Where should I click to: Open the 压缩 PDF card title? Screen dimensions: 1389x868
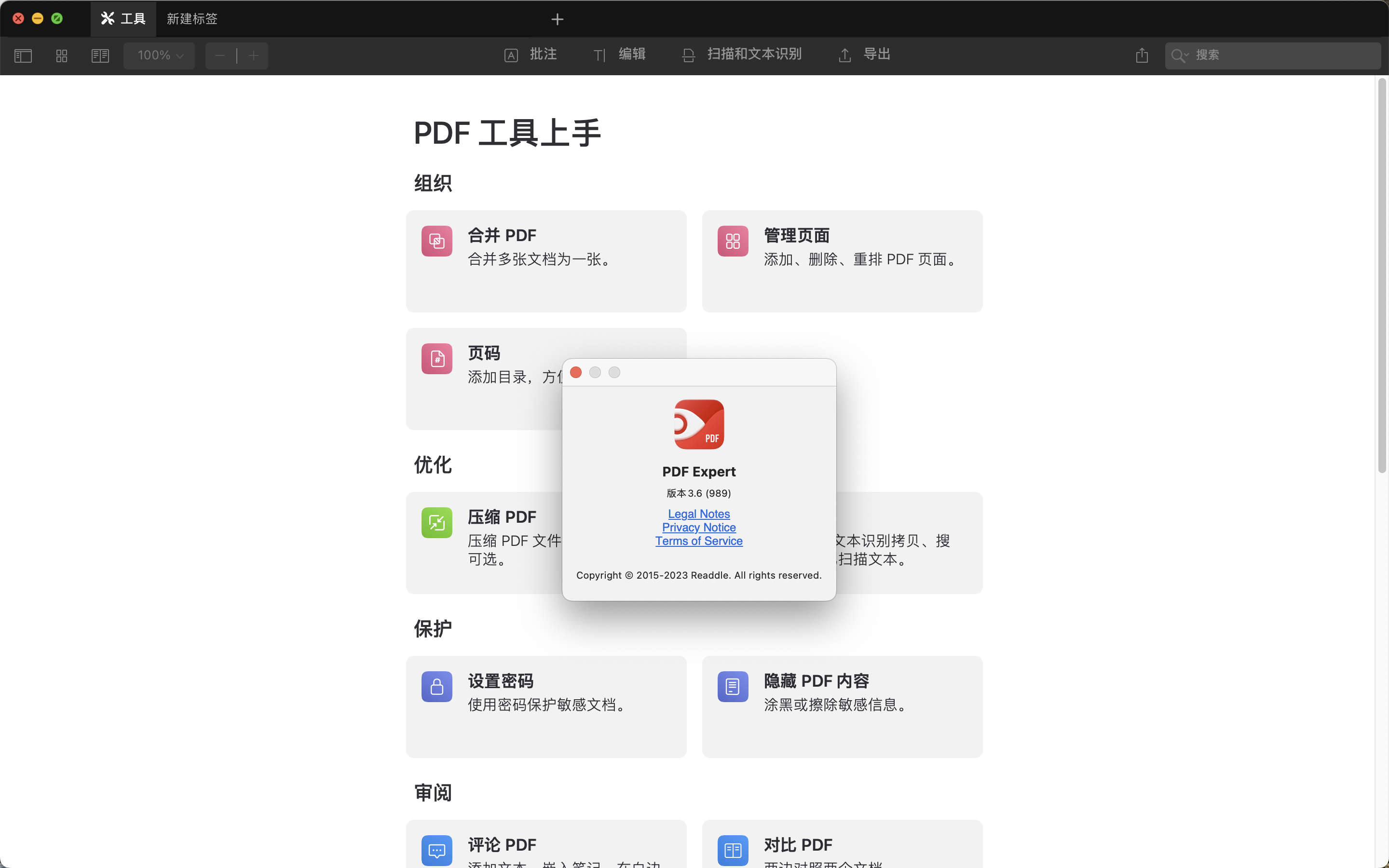(x=502, y=516)
